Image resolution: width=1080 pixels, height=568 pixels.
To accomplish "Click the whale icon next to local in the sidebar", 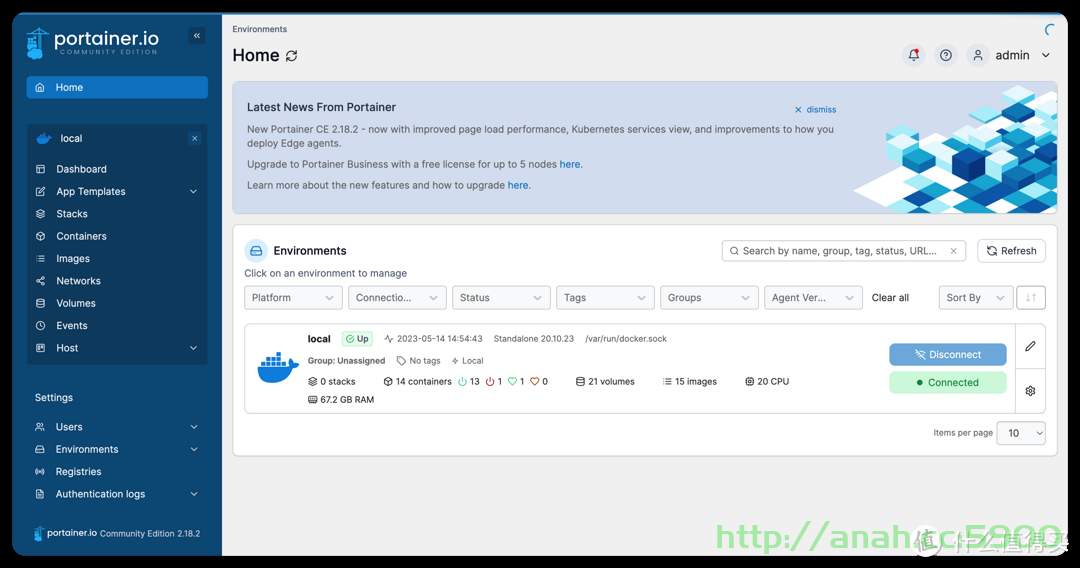I will (x=44, y=138).
